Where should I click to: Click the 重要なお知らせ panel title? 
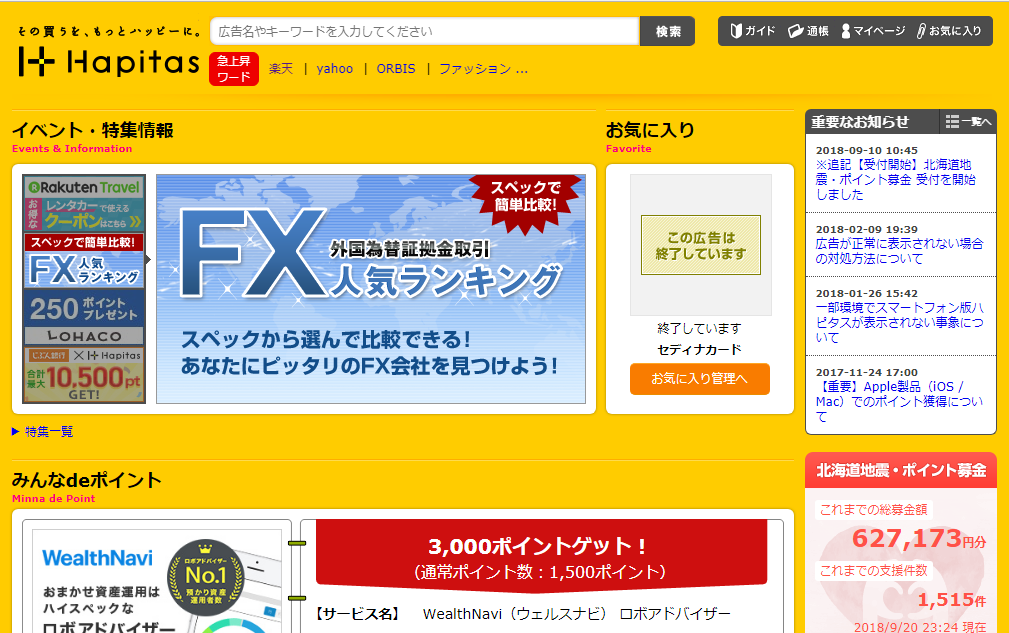coord(860,122)
